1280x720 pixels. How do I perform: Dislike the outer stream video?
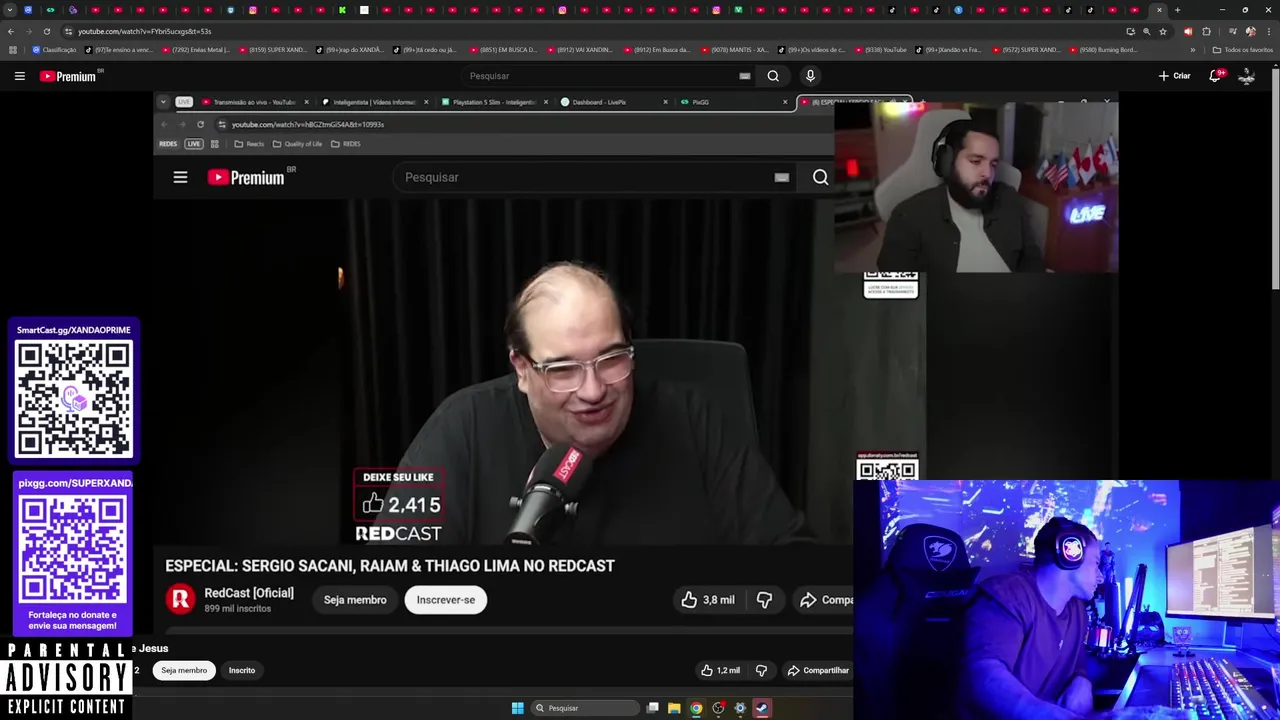[x=761, y=670]
